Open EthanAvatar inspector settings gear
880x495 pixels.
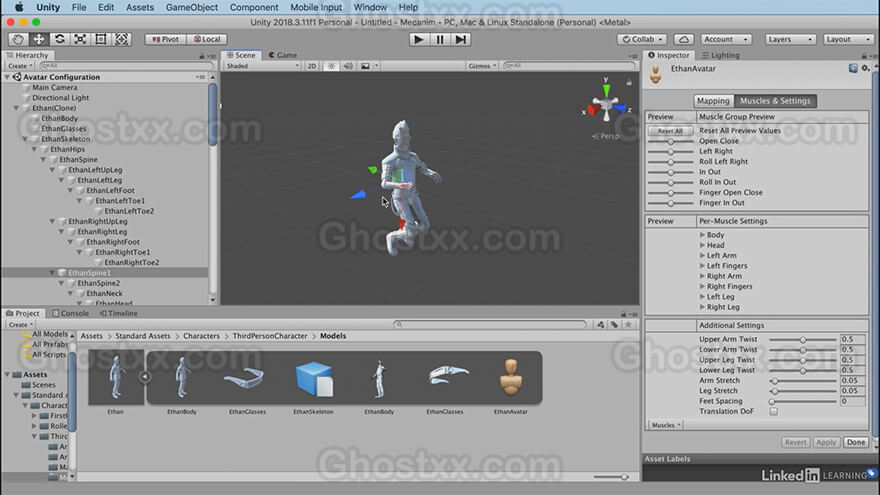coord(865,68)
